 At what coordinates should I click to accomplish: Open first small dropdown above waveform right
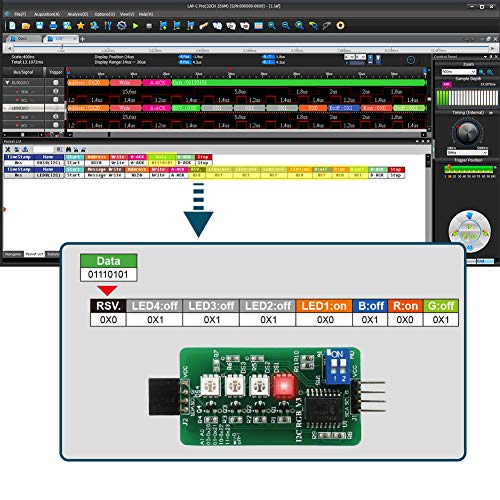[350, 57]
